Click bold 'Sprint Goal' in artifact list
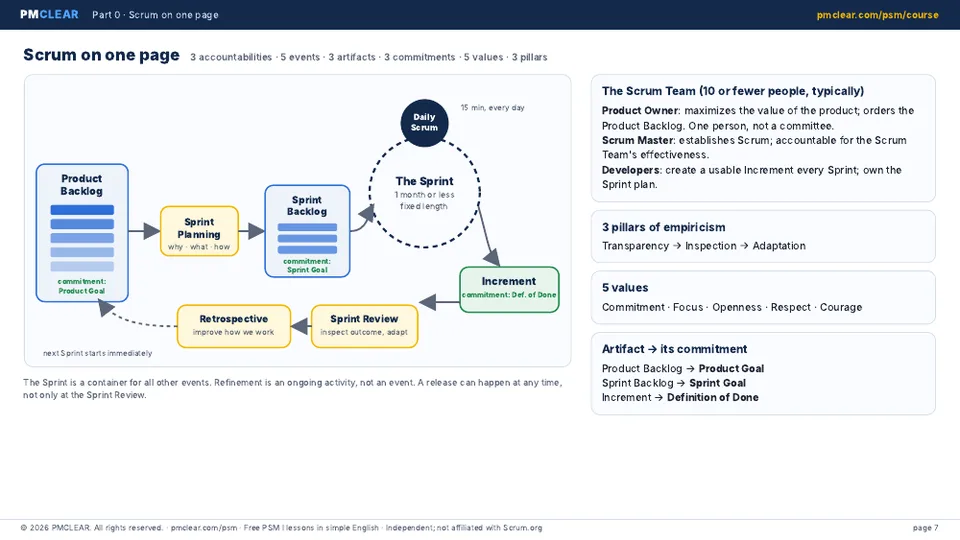The image size is (960, 540). pos(717,383)
